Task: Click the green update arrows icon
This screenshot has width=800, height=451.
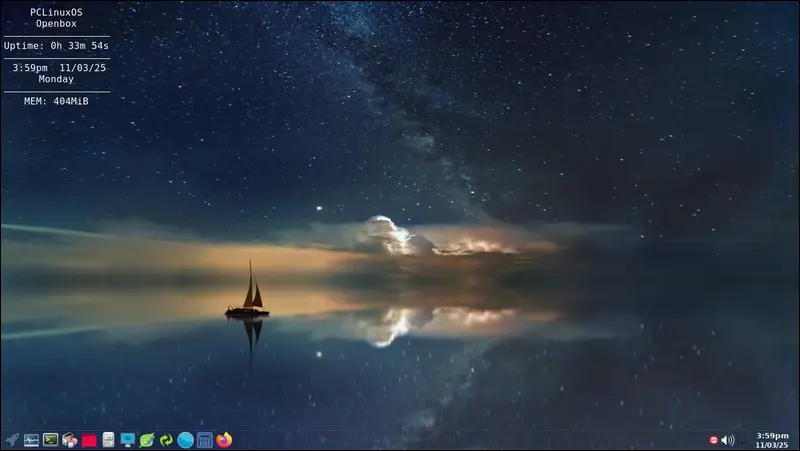Action: [x=166, y=440]
